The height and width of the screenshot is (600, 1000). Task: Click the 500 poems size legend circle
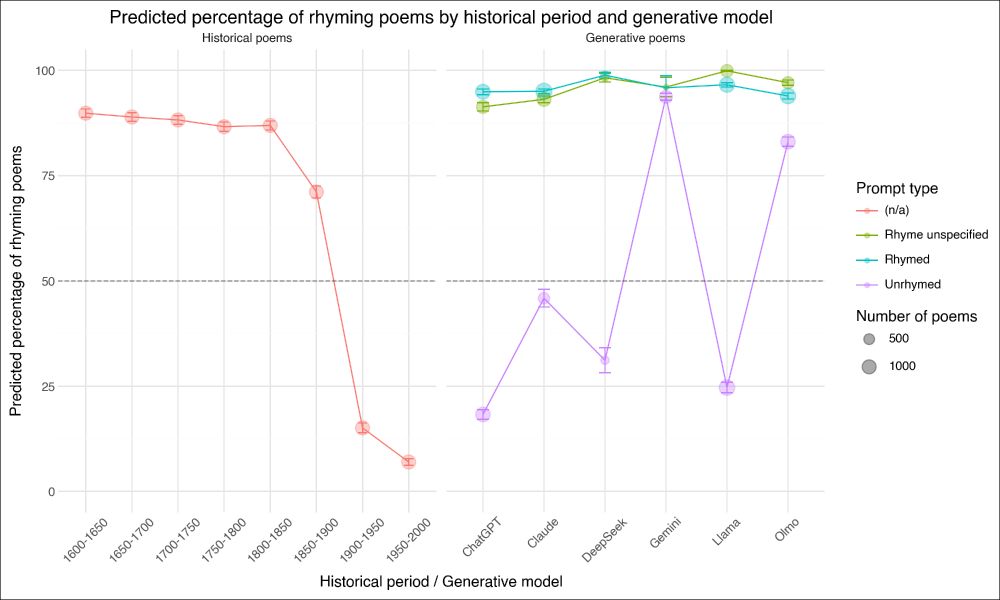point(867,340)
